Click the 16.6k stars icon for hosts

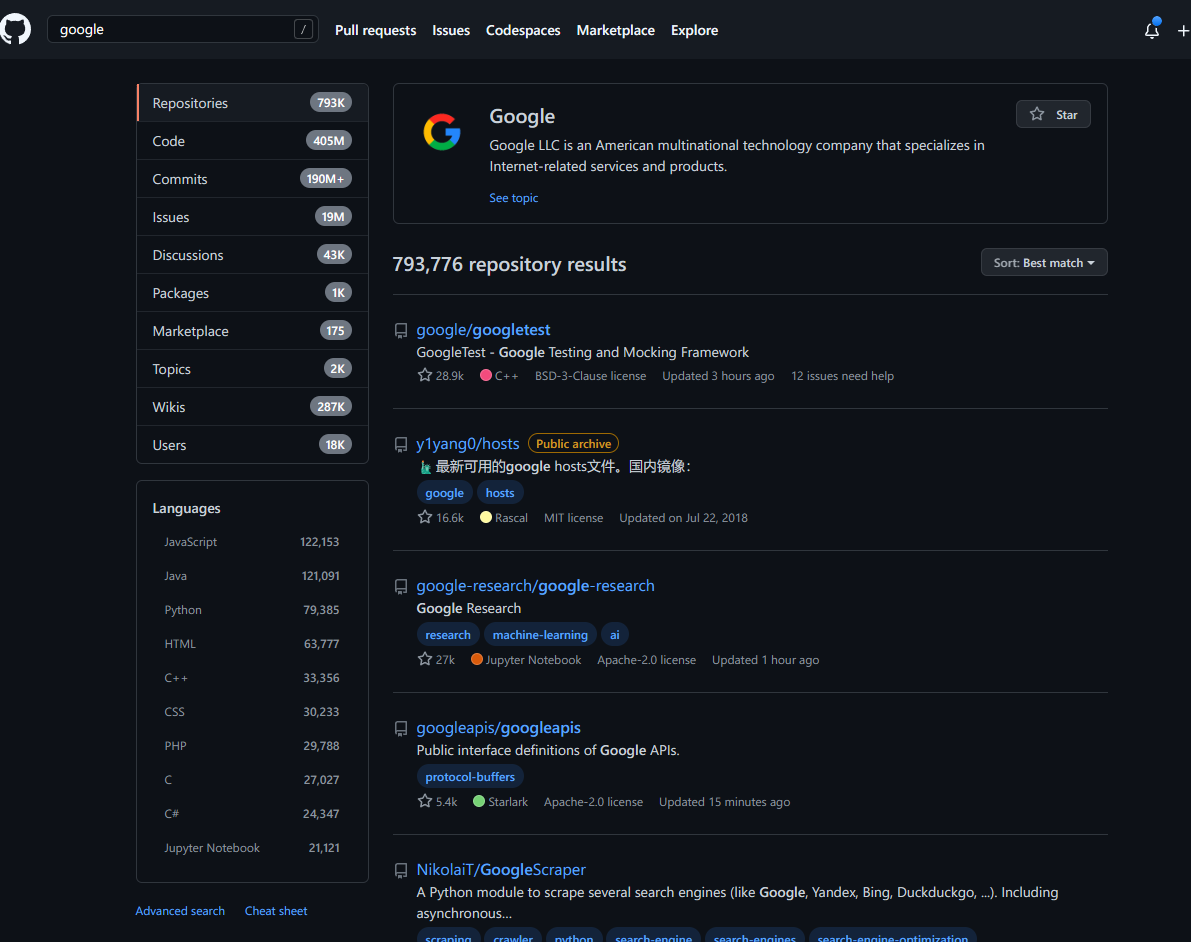[x=425, y=517]
